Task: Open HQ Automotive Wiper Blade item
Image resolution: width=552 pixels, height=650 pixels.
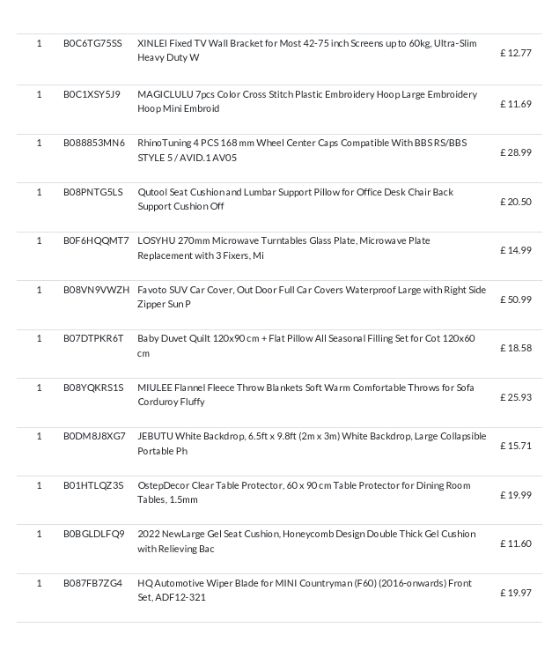Action: point(304,590)
